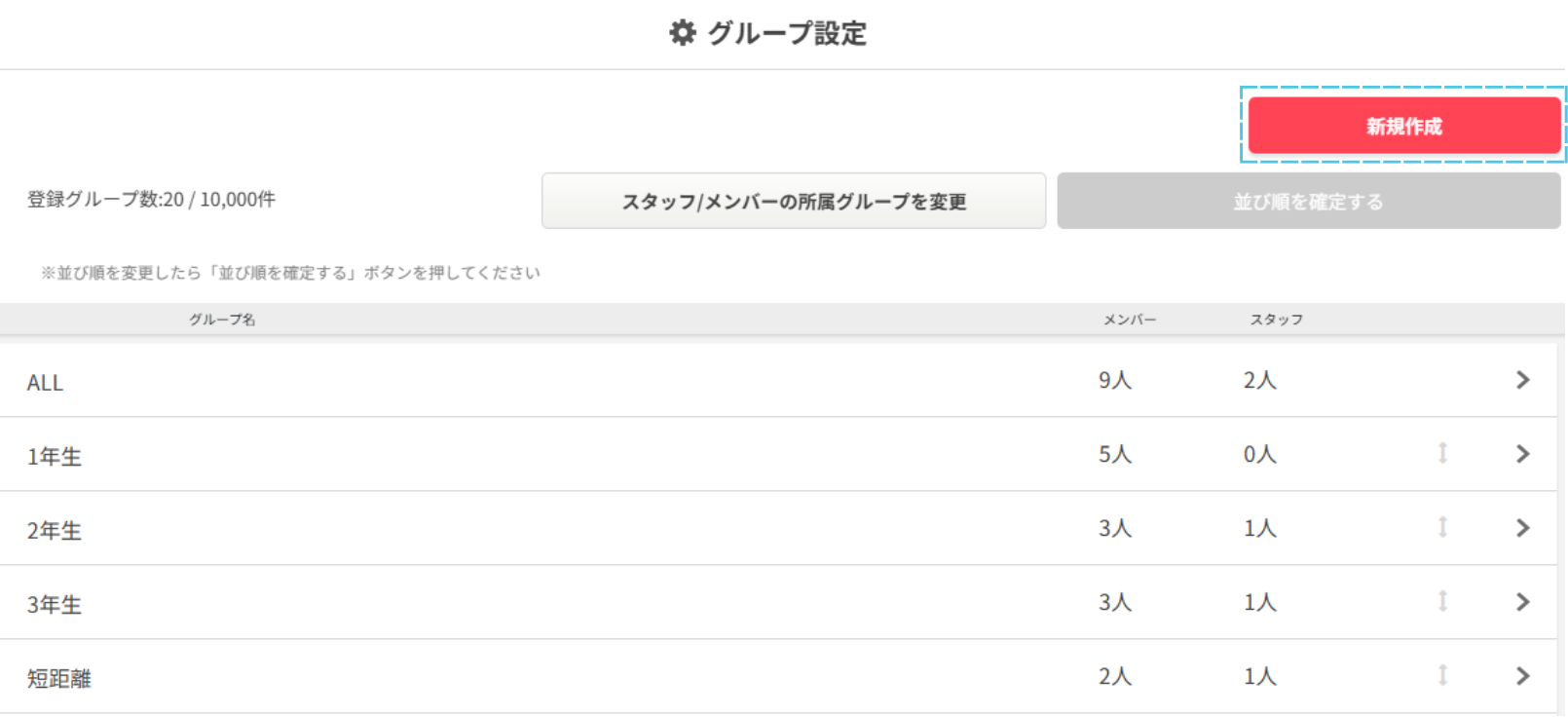Screen dimensions: 1568x717
Task: Select the ALL group row name
Action: click(45, 383)
